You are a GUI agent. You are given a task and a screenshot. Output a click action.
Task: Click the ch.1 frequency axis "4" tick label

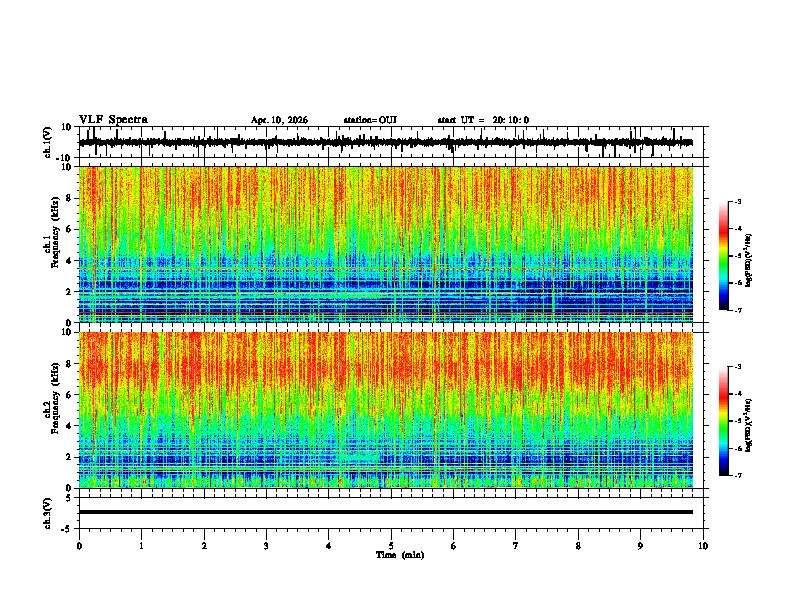(69, 261)
